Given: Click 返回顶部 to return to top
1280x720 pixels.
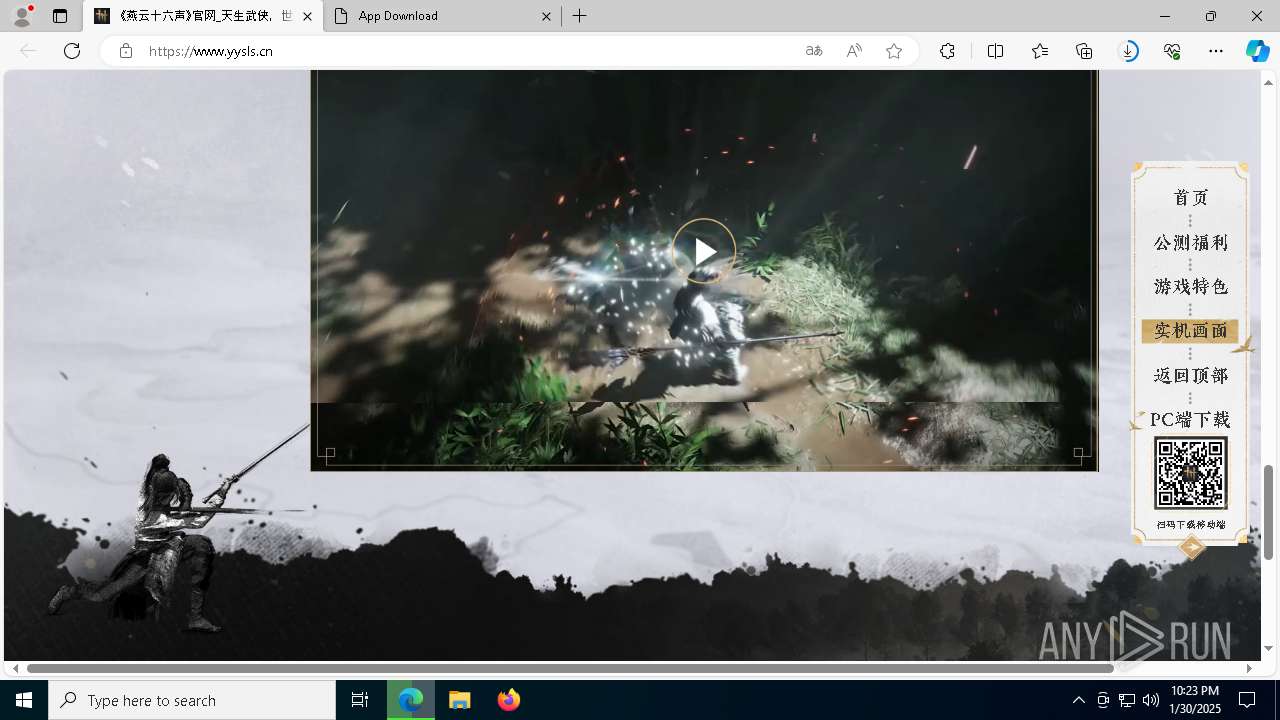Looking at the screenshot, I should coord(1190,375).
